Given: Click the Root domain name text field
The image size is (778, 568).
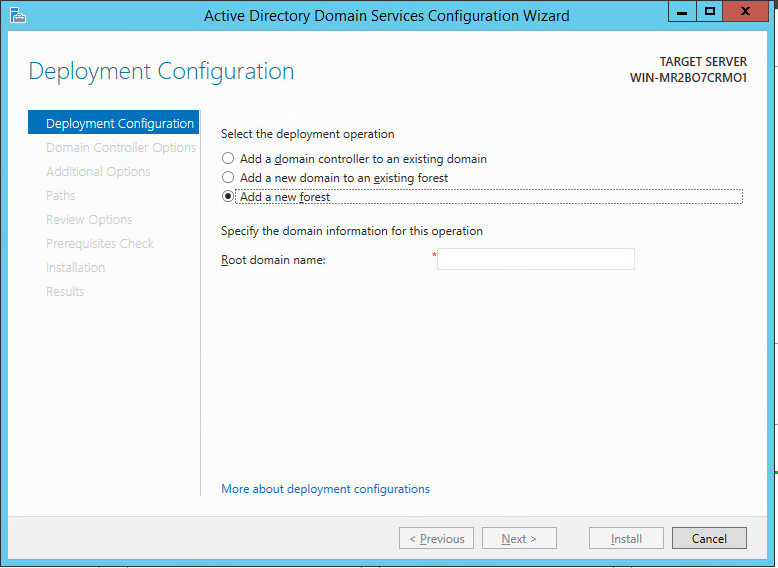Looking at the screenshot, I should click(x=535, y=260).
